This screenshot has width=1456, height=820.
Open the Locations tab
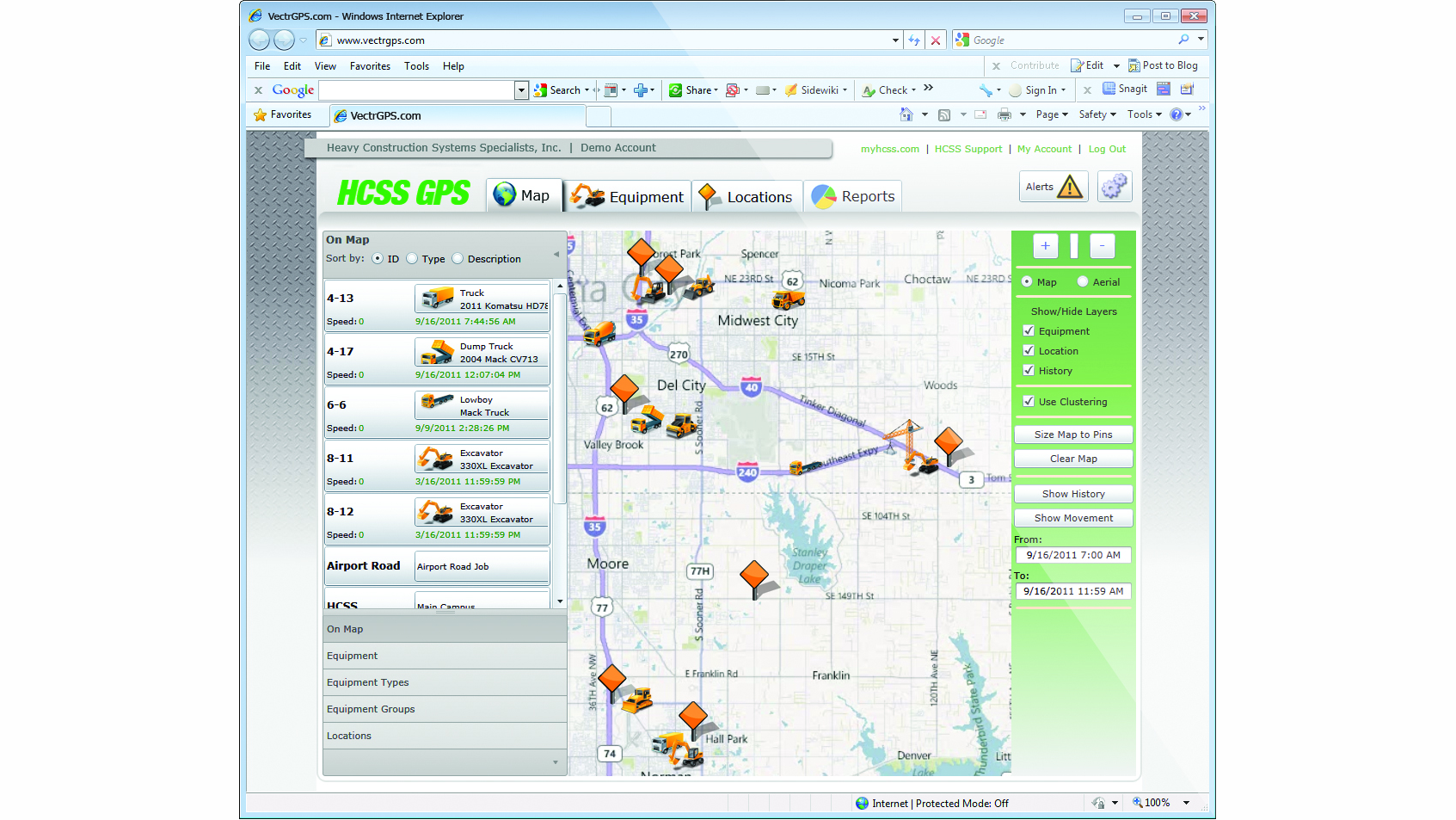(747, 196)
